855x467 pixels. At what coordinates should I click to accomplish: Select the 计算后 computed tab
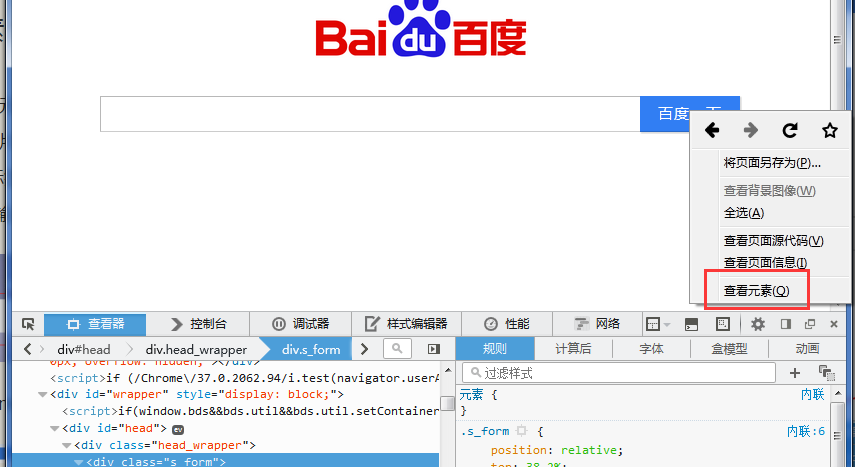573,349
